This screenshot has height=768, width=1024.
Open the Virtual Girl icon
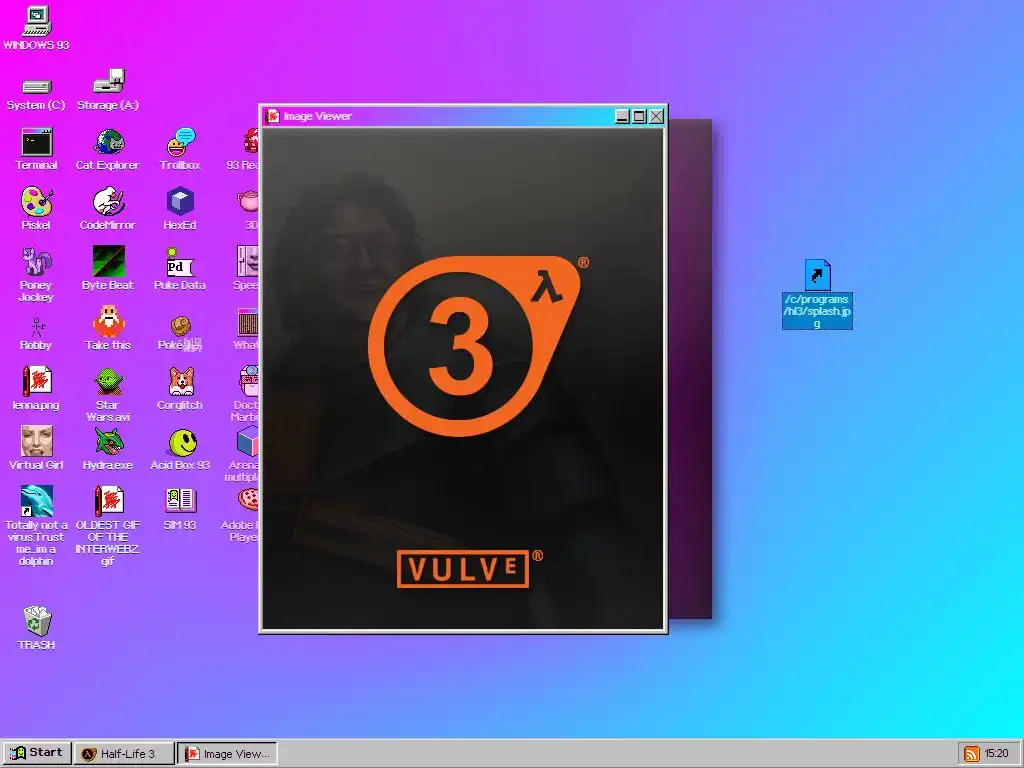[x=37, y=441]
